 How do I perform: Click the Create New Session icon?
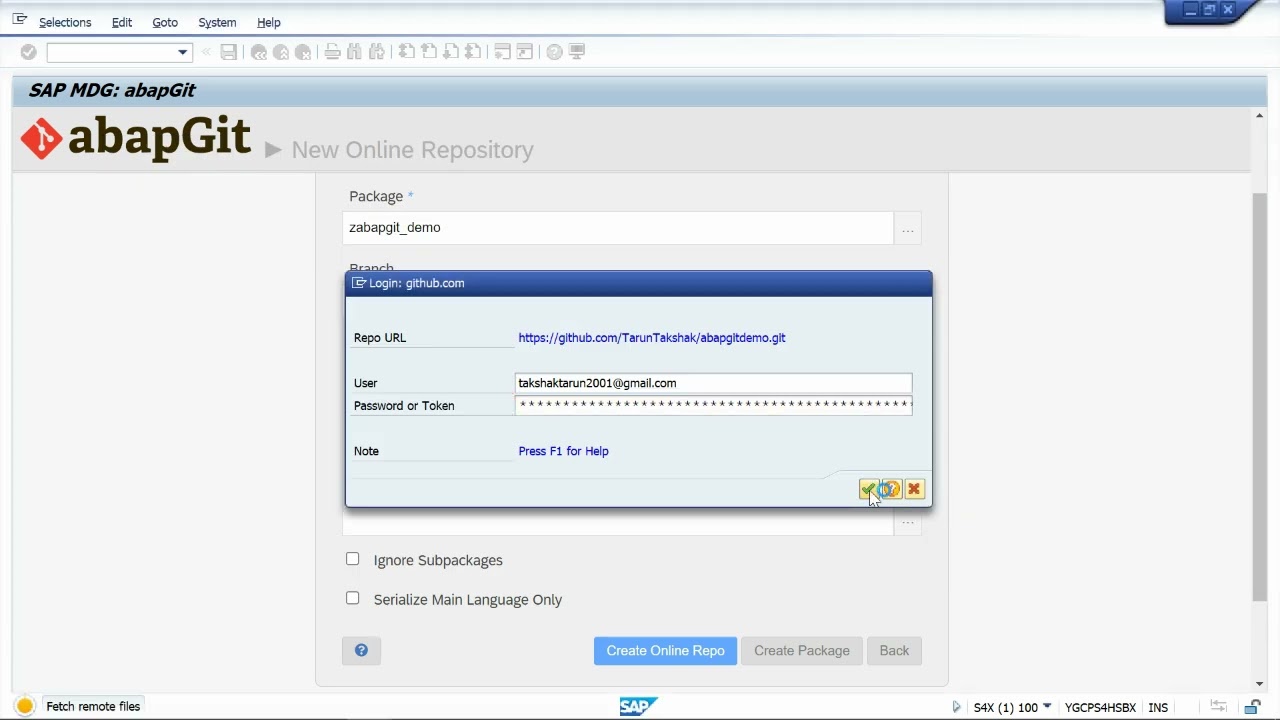click(502, 52)
